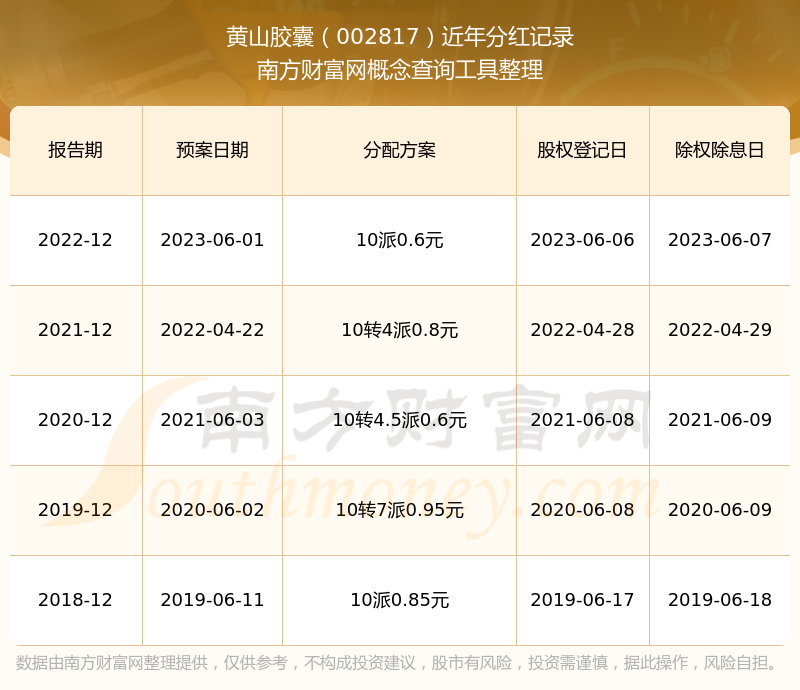
Task: Select the 10转4.5派0.6元 plan cell
Action: point(399,420)
